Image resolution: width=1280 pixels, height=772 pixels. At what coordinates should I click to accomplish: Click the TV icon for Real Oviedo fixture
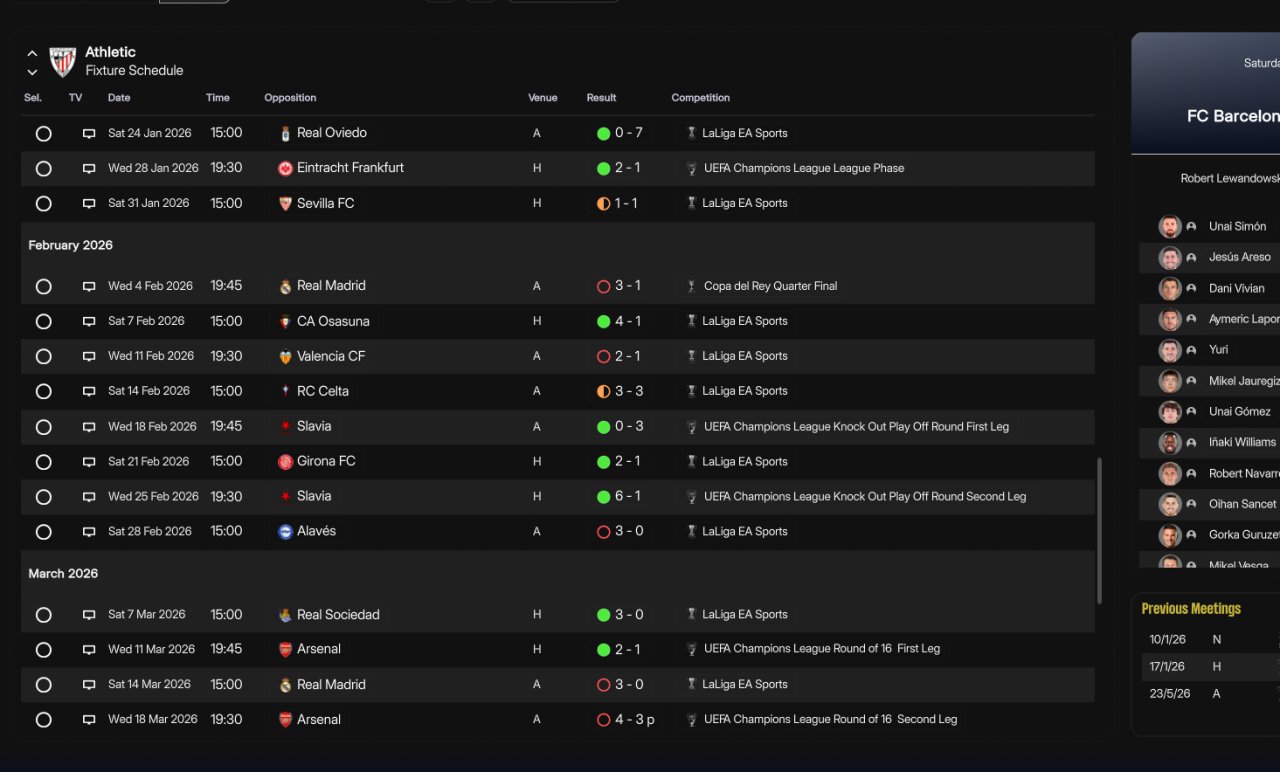[89, 133]
